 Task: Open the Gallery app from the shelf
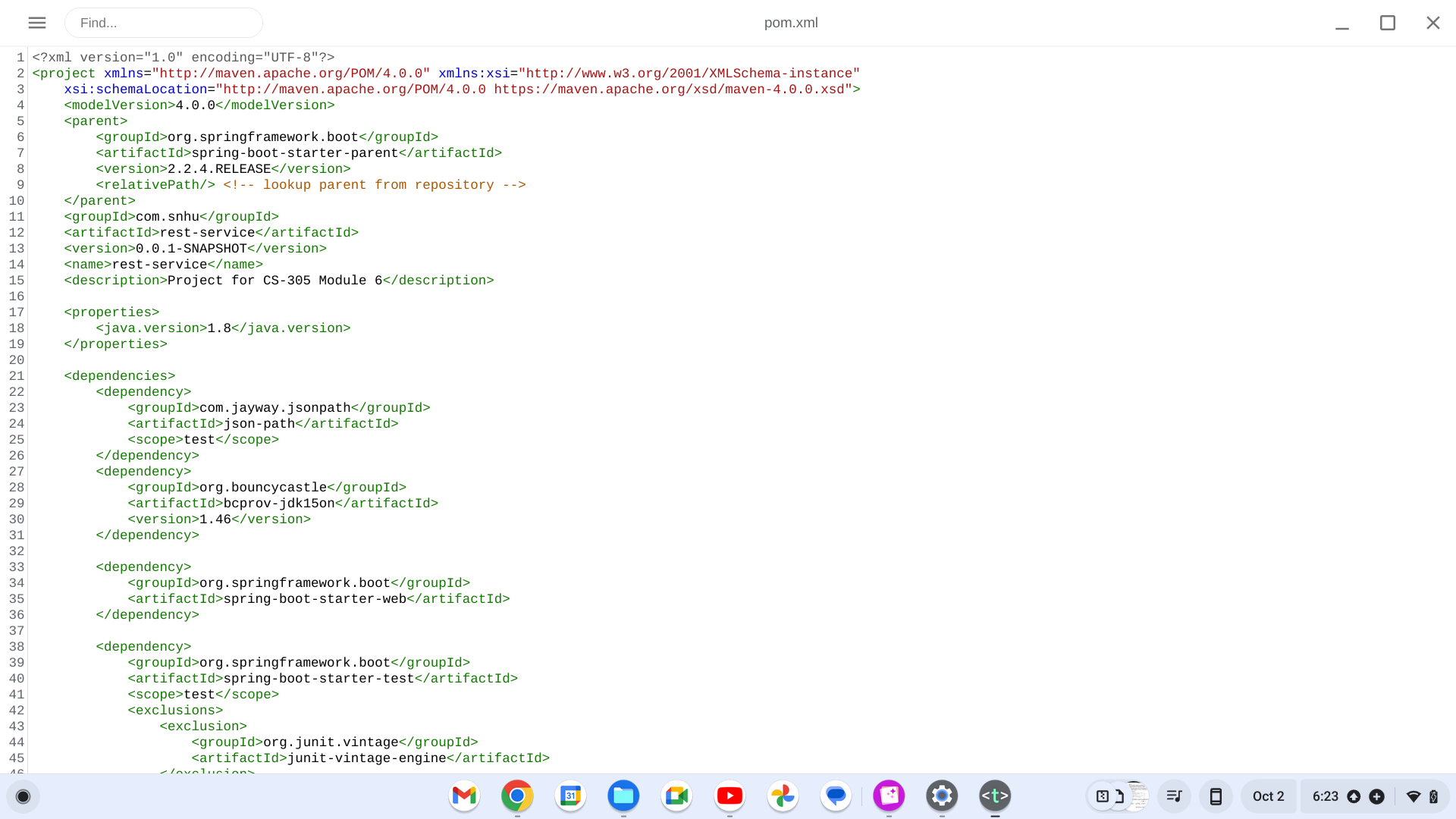tap(889, 796)
